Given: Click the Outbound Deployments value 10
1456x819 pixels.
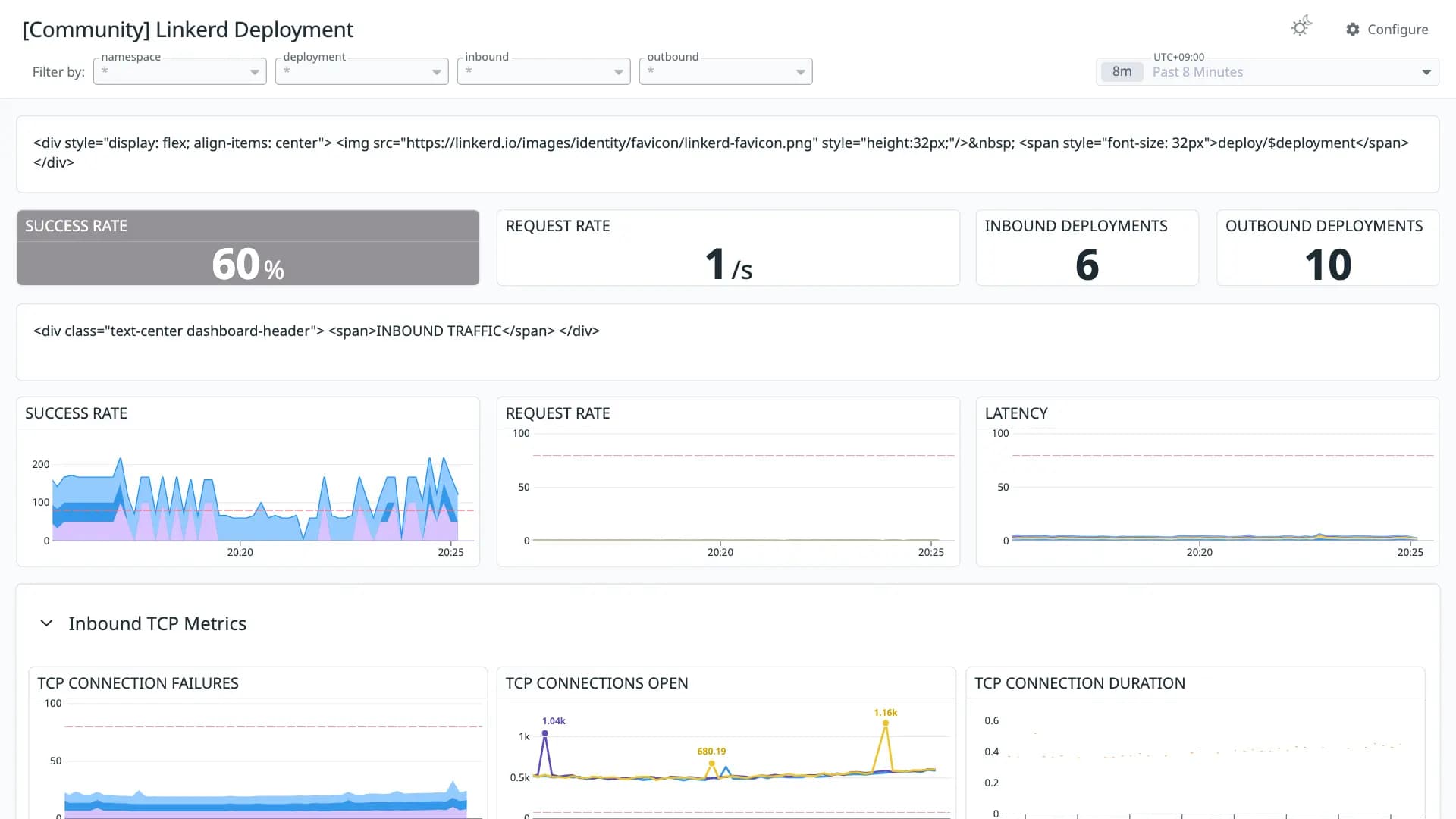Looking at the screenshot, I should pos(1328,265).
